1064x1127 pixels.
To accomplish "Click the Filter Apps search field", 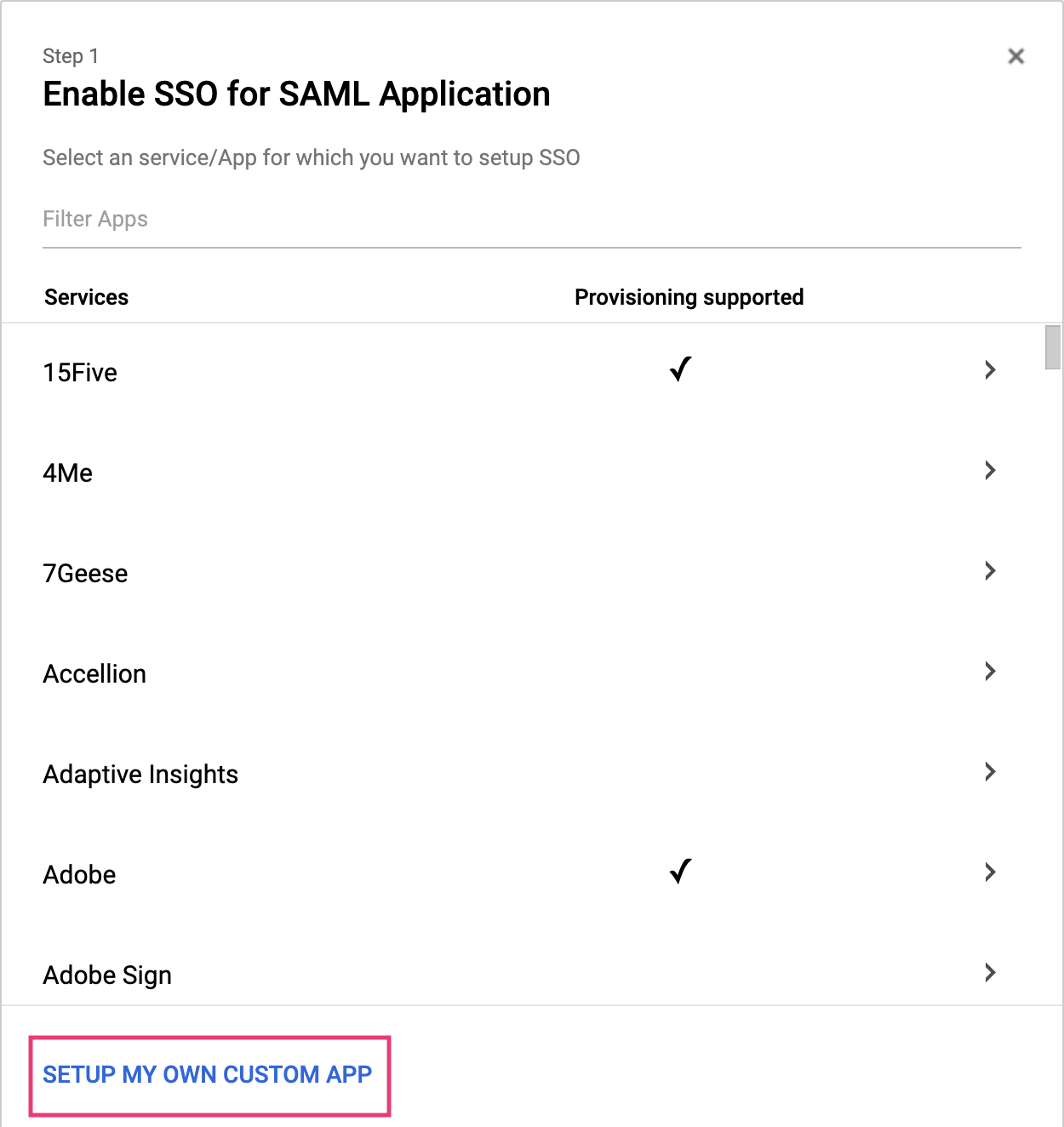I will [x=531, y=220].
